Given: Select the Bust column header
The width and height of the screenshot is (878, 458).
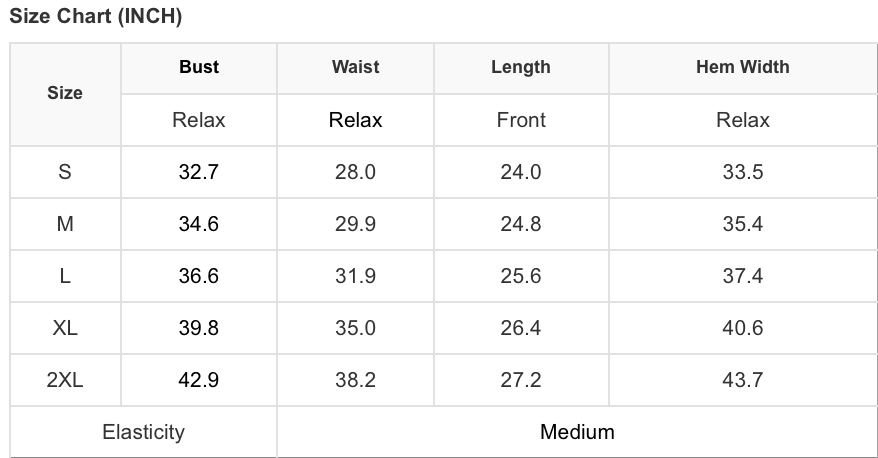Looking at the screenshot, I should point(199,67).
